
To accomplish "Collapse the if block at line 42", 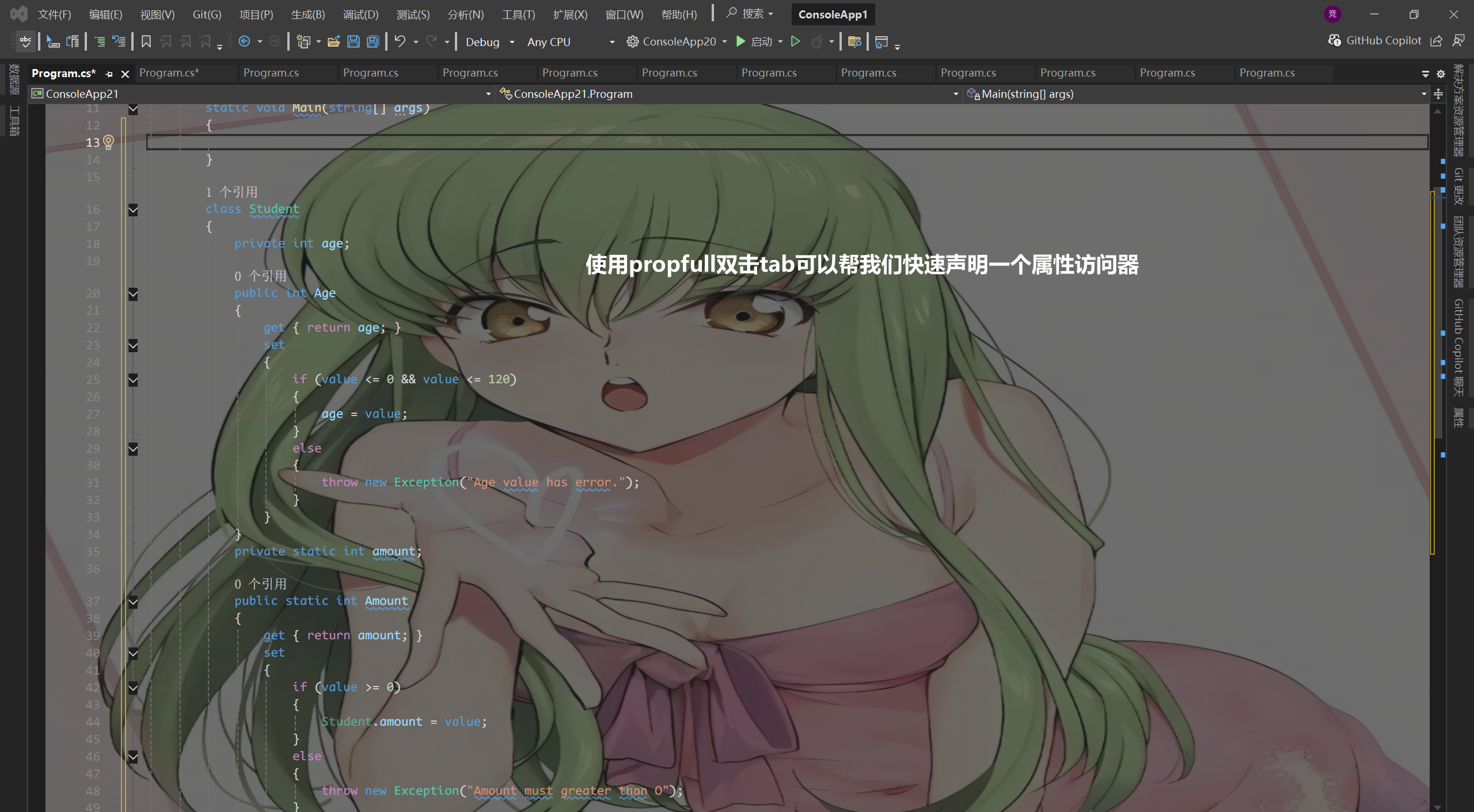I will pyautogui.click(x=133, y=688).
